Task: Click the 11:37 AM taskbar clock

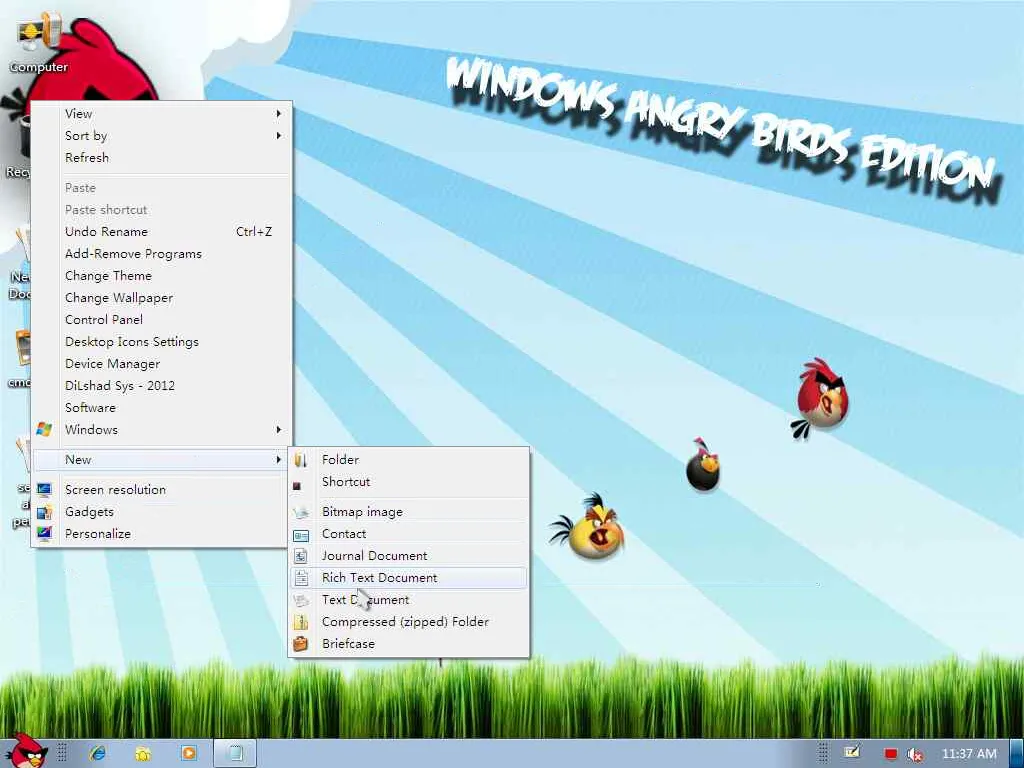Action: pos(969,754)
